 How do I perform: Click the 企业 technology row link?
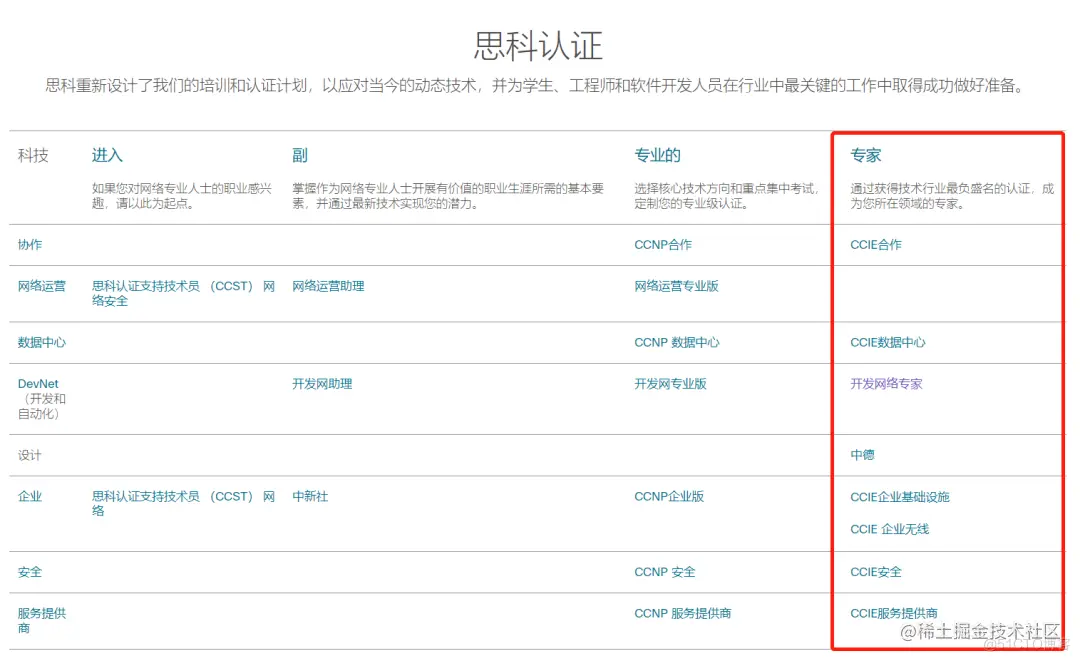30,497
